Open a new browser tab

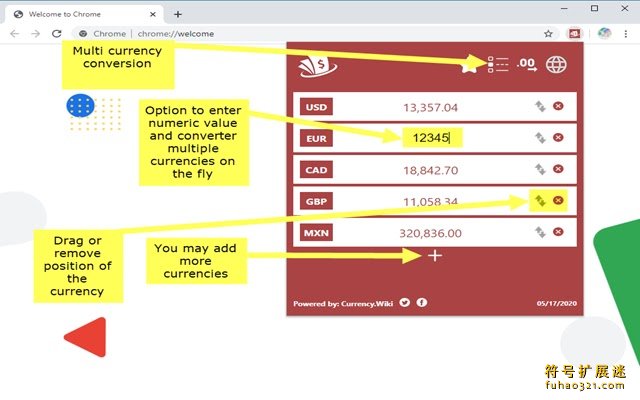pyautogui.click(x=178, y=14)
